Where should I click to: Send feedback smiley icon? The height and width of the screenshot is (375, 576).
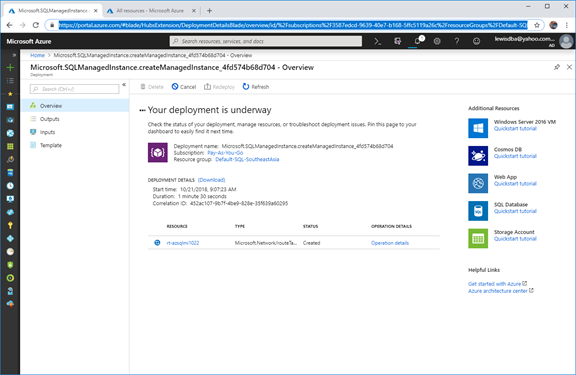tap(476, 42)
